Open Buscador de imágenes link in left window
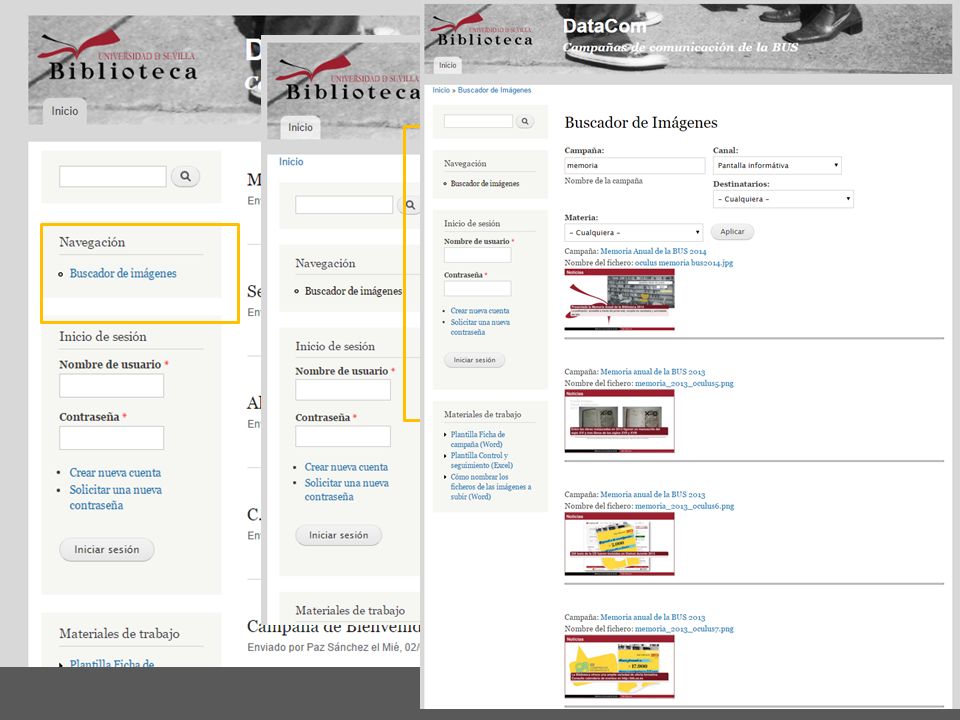The height and width of the screenshot is (720, 960). click(122, 274)
